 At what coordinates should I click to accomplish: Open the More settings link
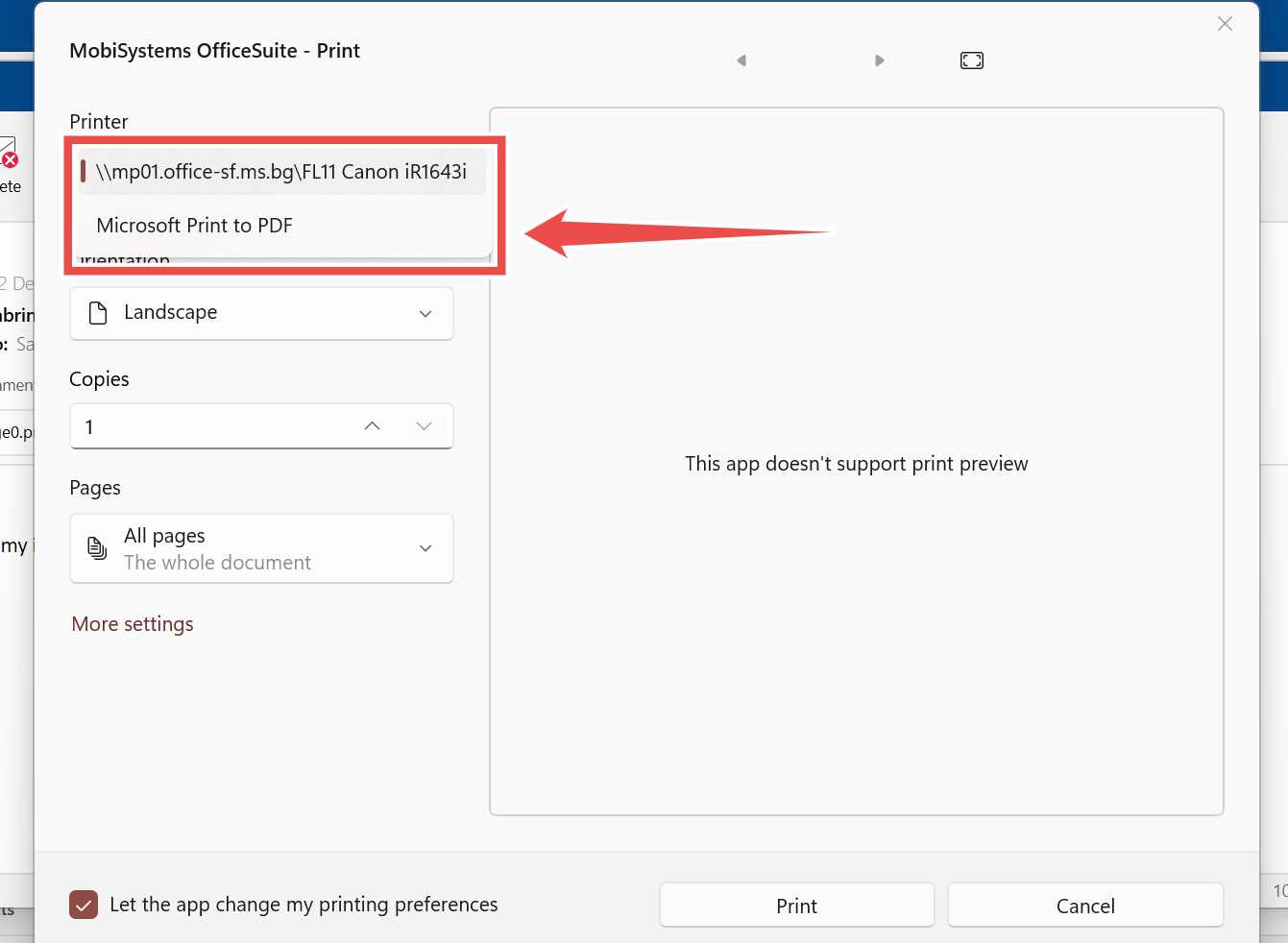[133, 624]
